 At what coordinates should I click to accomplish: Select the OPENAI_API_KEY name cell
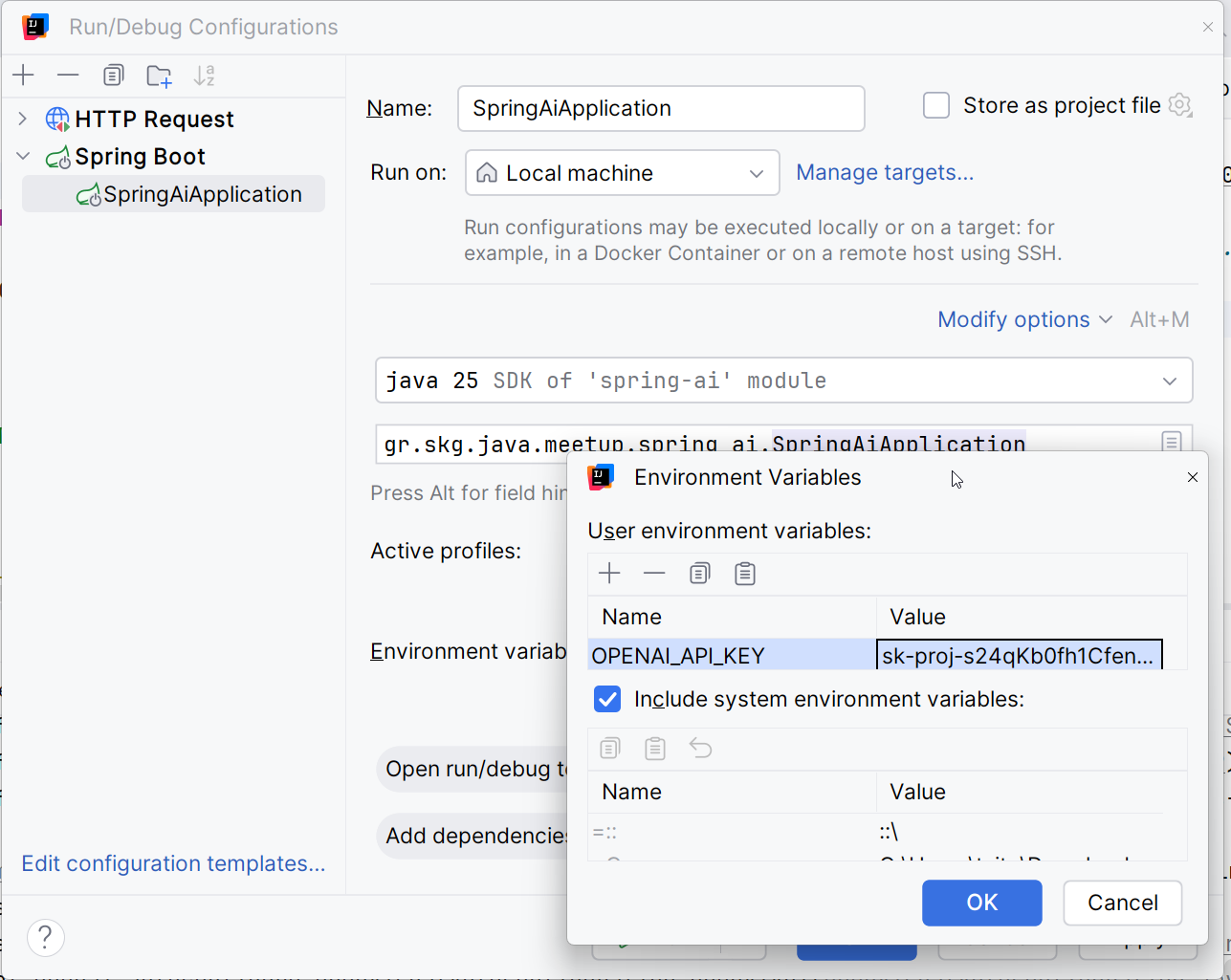tap(733, 656)
